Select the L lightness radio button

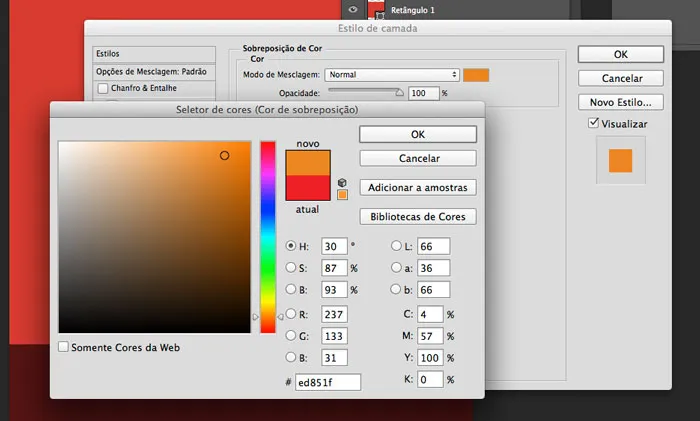(396, 246)
